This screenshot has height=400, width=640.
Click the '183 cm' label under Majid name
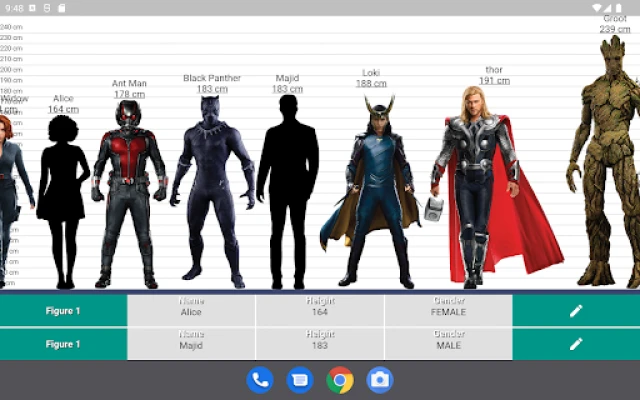point(288,89)
